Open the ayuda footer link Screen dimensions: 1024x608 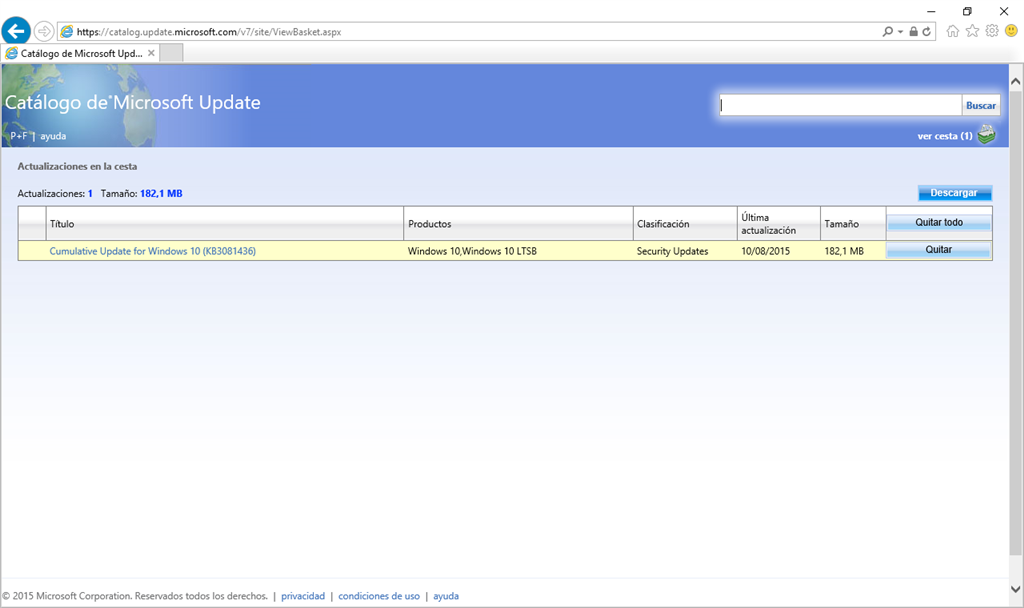(x=446, y=596)
